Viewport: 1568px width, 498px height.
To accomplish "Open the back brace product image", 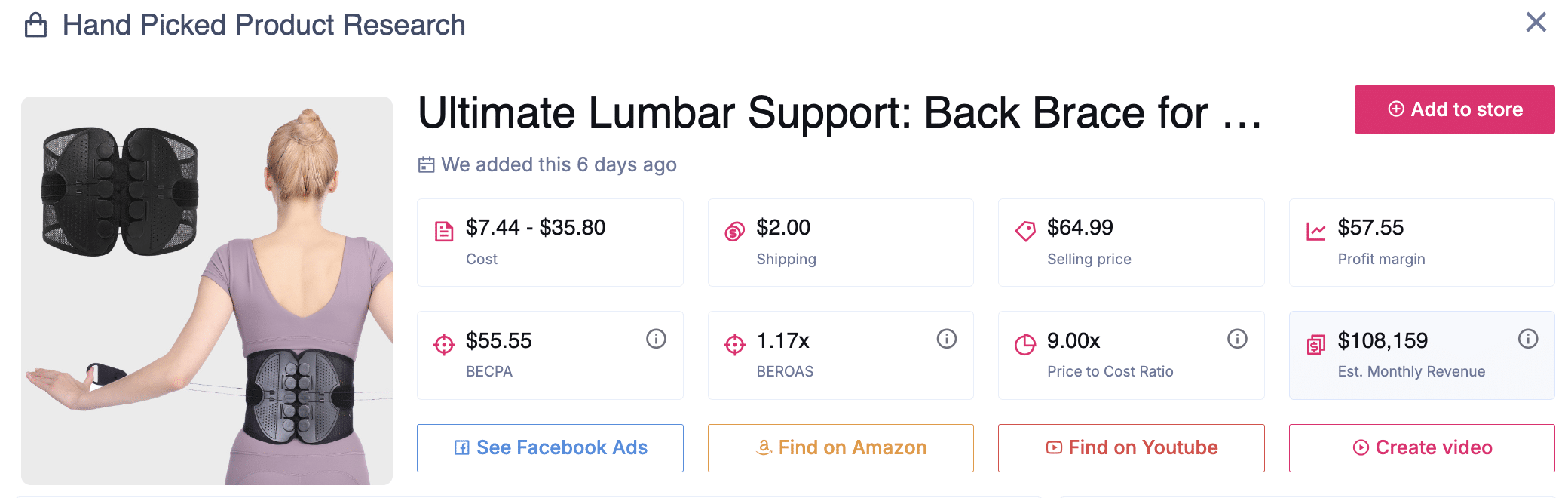I will (x=207, y=290).
